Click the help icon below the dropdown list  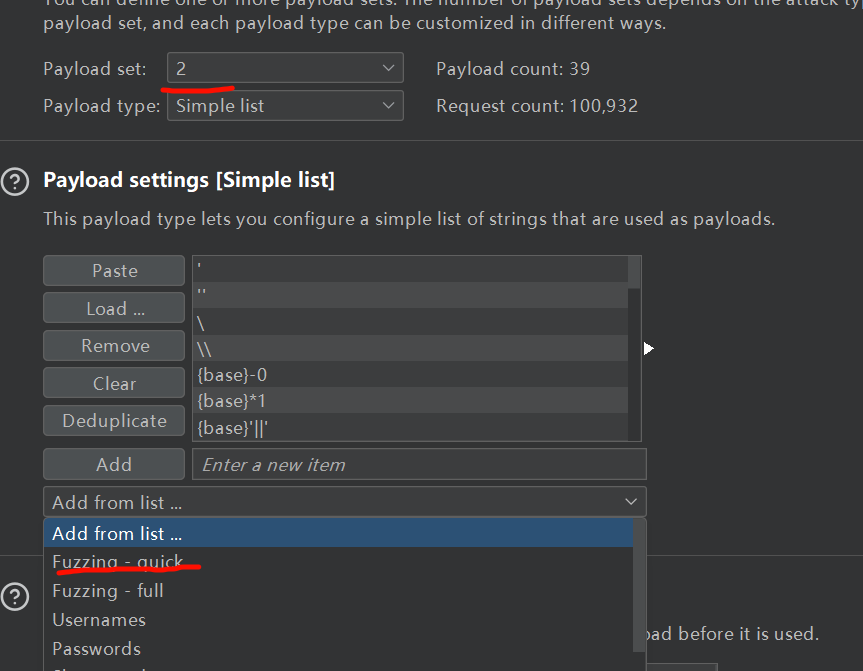click(x=15, y=597)
